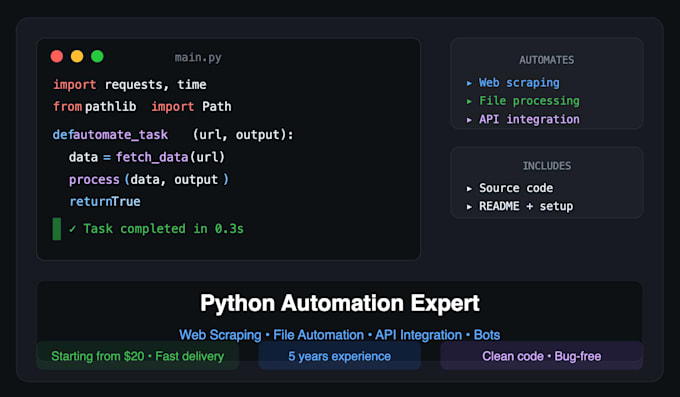Click the 'data = fetch_data(url)' code line
This screenshot has width=680, height=397.
pyautogui.click(x=147, y=157)
